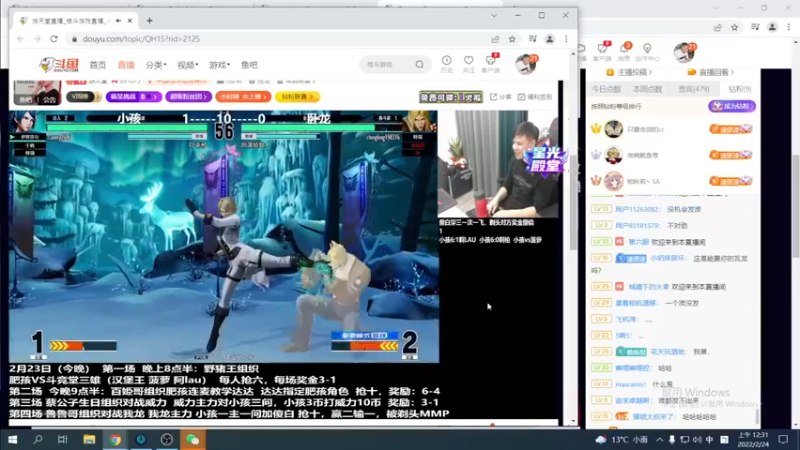Click the 13°C 小雨 weather widget on taskbar

[x=620, y=439]
